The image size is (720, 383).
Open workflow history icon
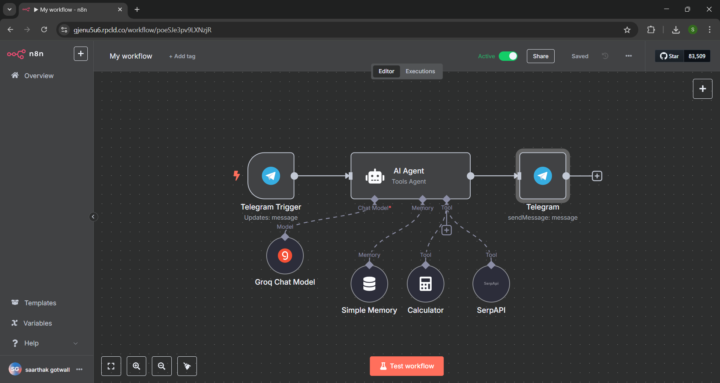[605, 56]
